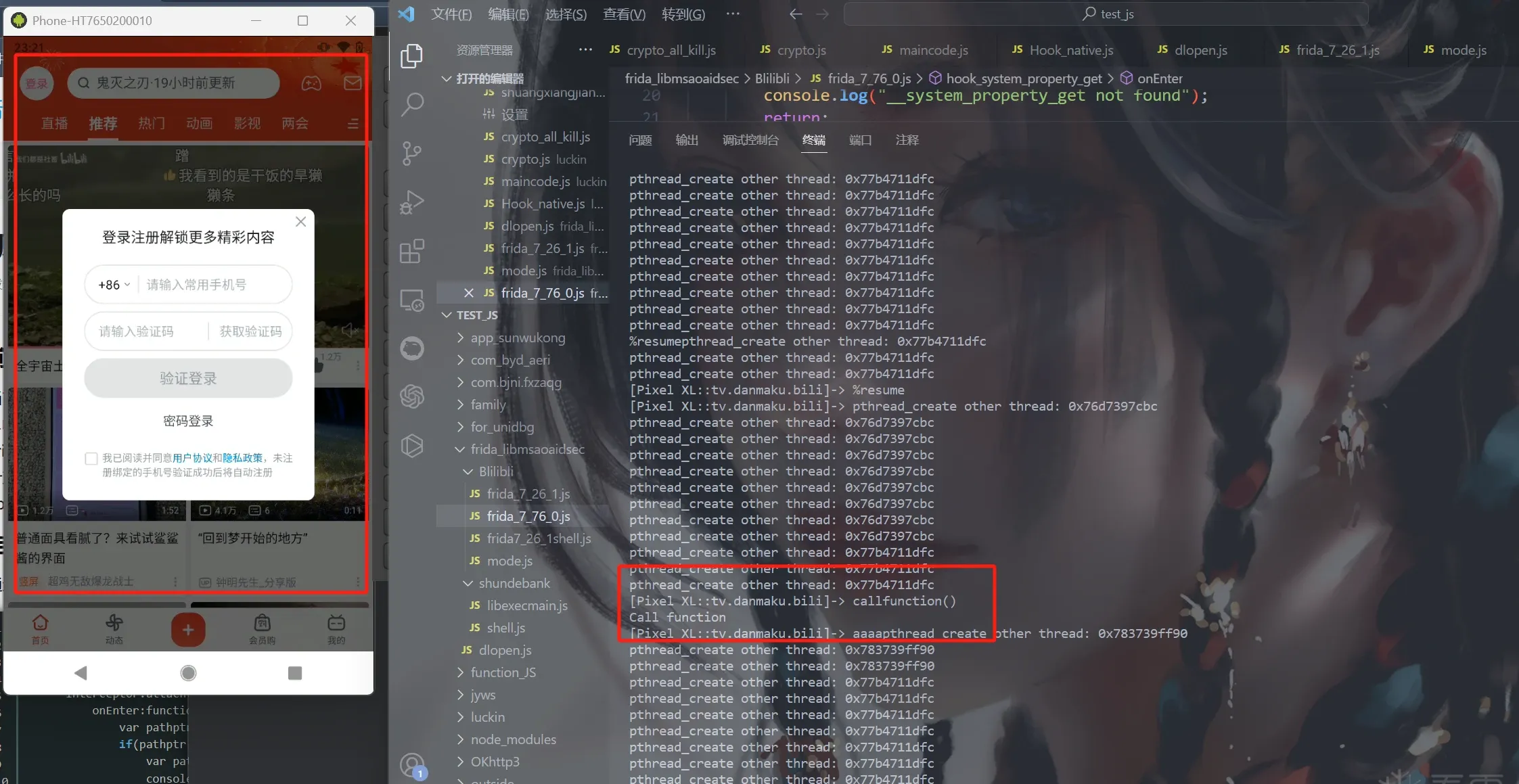Open the Accounts icon with badge

[411, 766]
